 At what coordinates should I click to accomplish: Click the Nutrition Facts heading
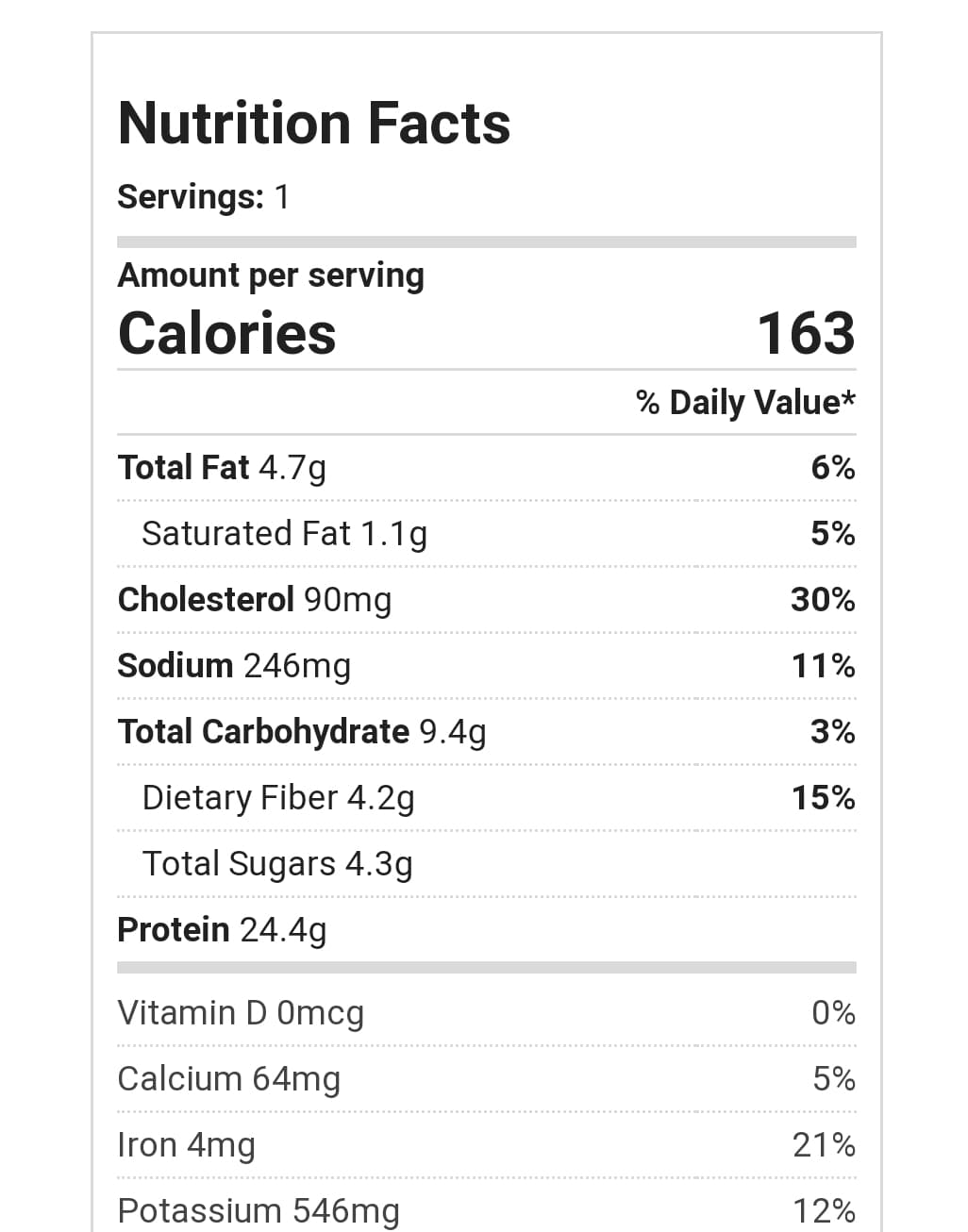[313, 124]
